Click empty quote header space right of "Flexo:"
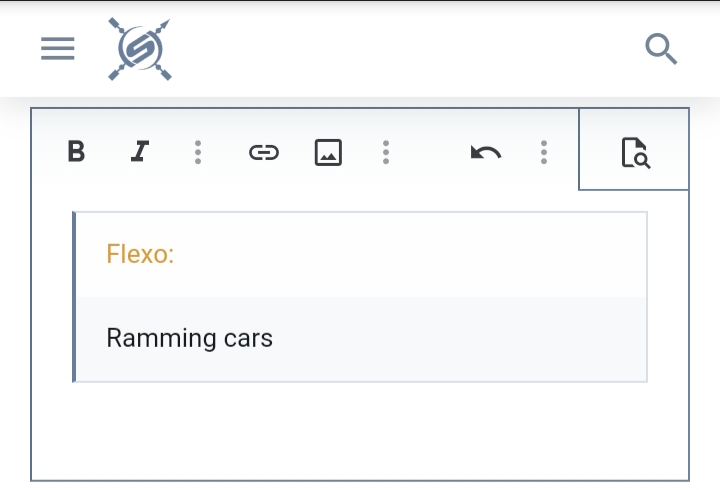Image resolution: width=720 pixels, height=490 pixels. (x=420, y=254)
